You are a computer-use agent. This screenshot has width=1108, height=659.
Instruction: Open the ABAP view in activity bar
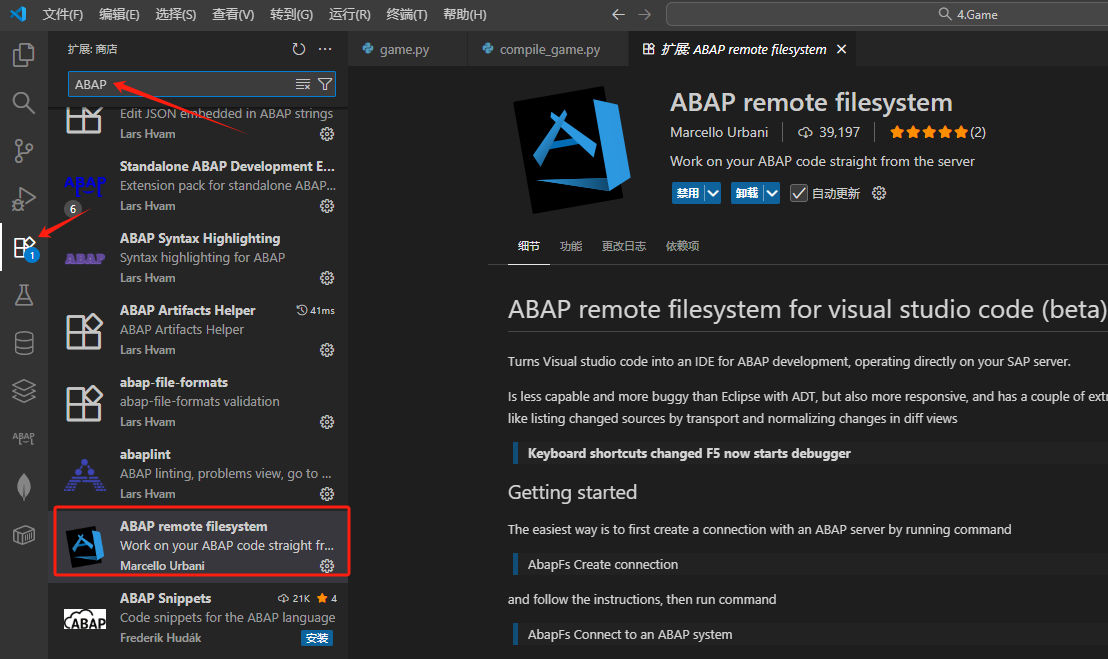pyautogui.click(x=23, y=439)
